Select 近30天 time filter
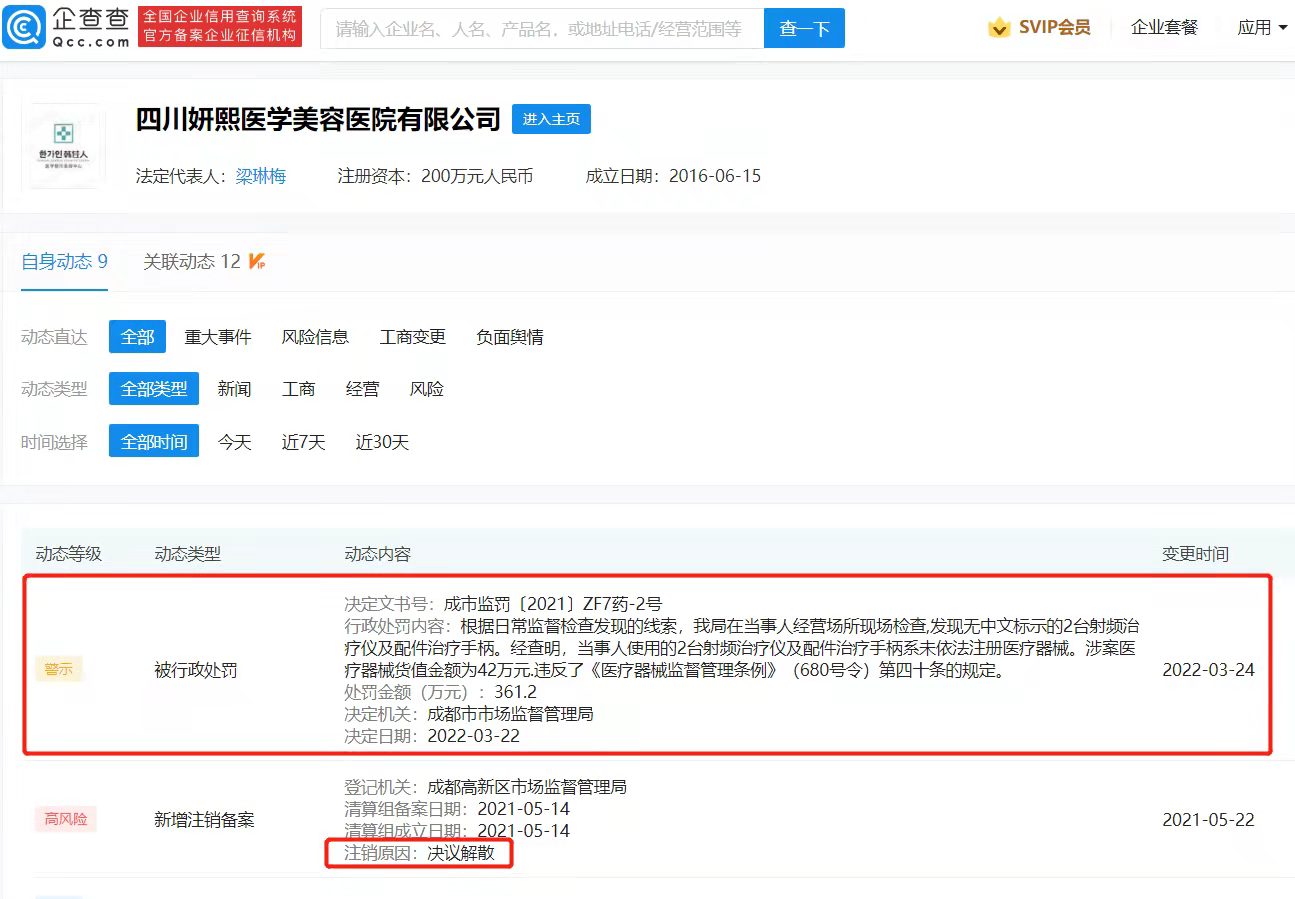 [x=382, y=442]
